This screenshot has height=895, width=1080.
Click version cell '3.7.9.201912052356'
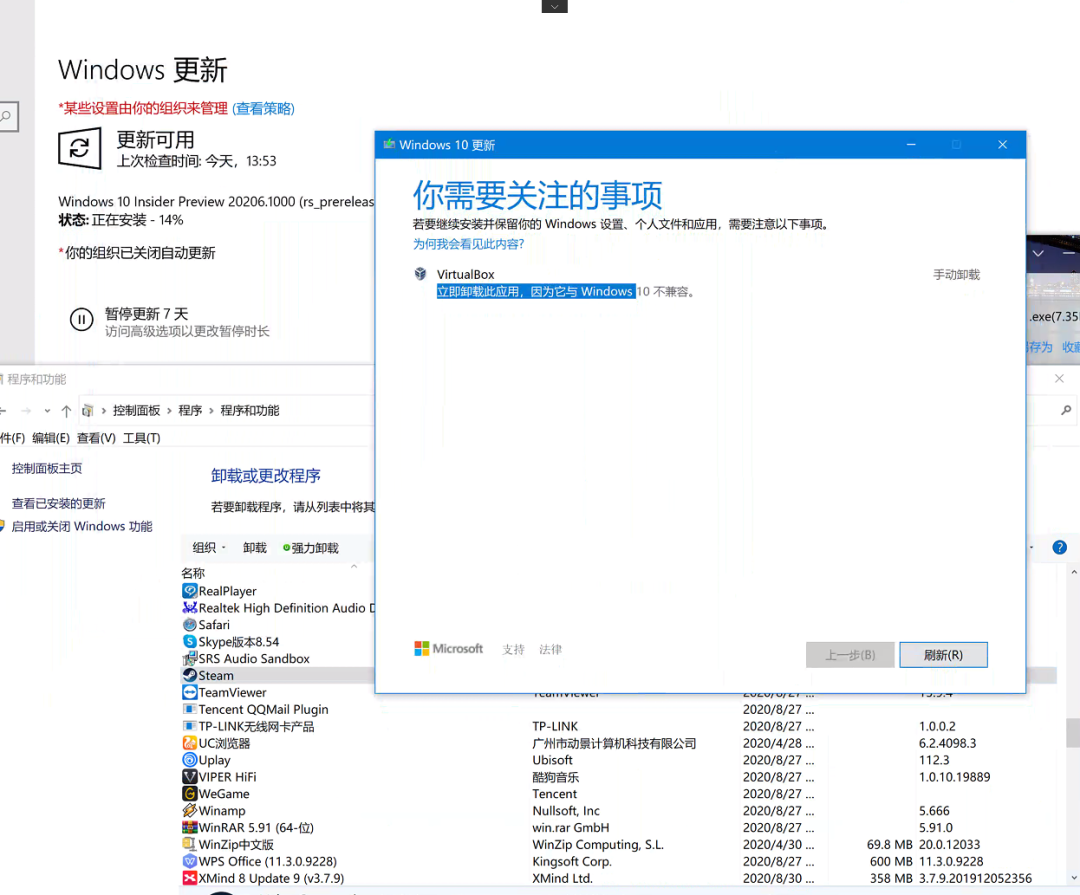(975, 878)
